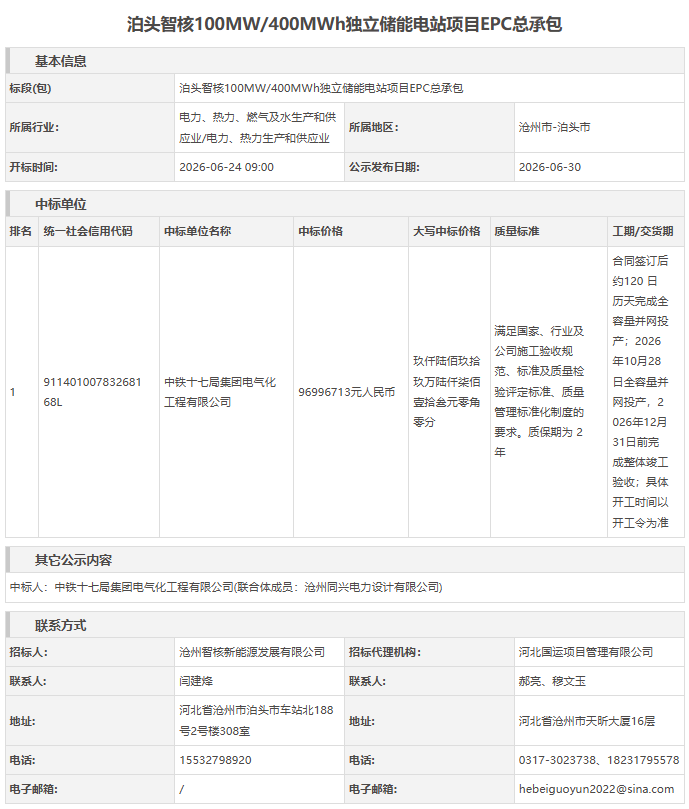Select agency 河北国运项目管理有限公司
This screenshot has height=809, width=689.
coord(586,652)
